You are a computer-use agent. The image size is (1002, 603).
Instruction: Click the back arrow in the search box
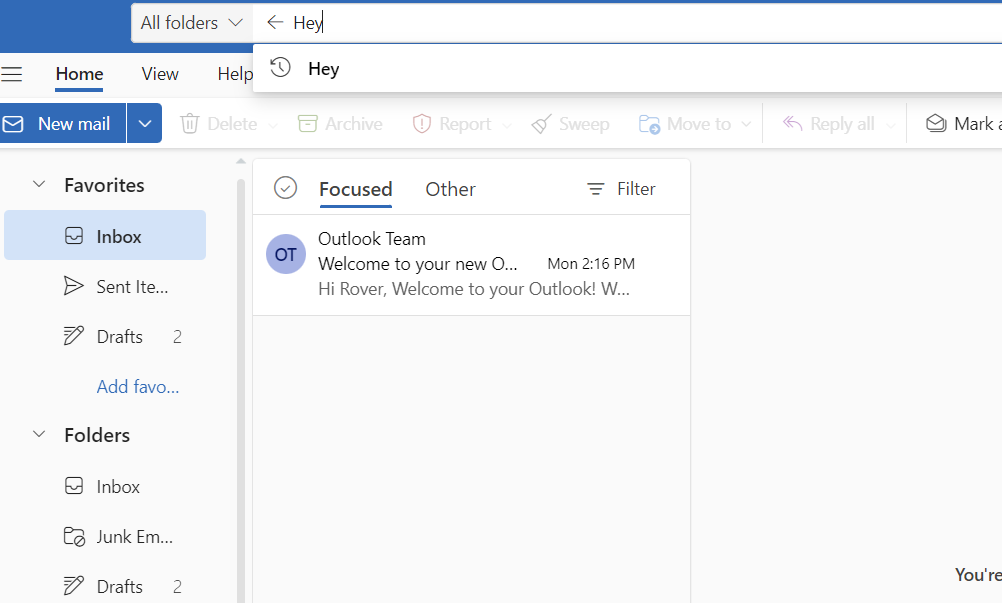tap(275, 22)
